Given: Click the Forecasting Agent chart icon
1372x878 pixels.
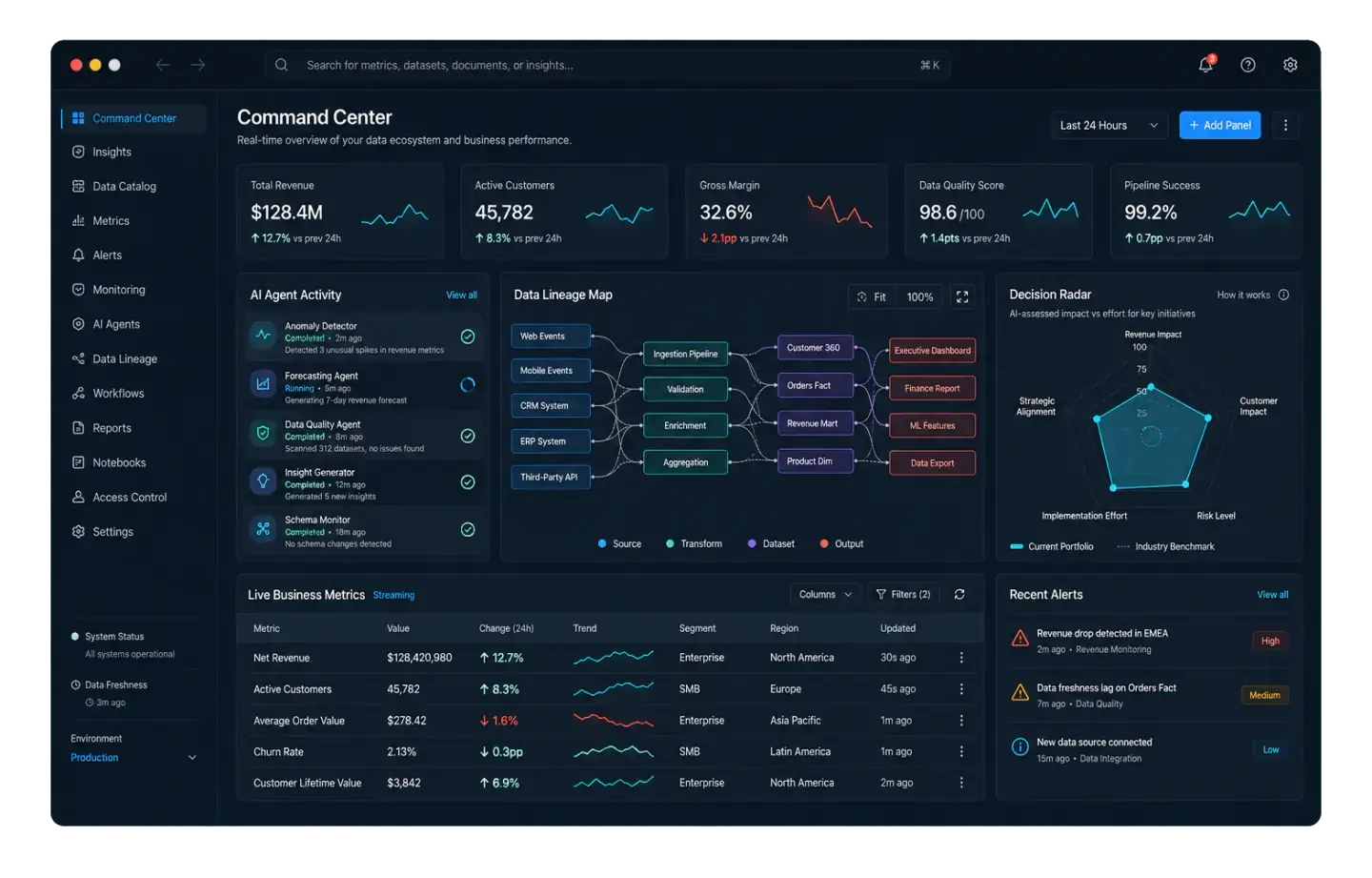Looking at the screenshot, I should [x=263, y=384].
